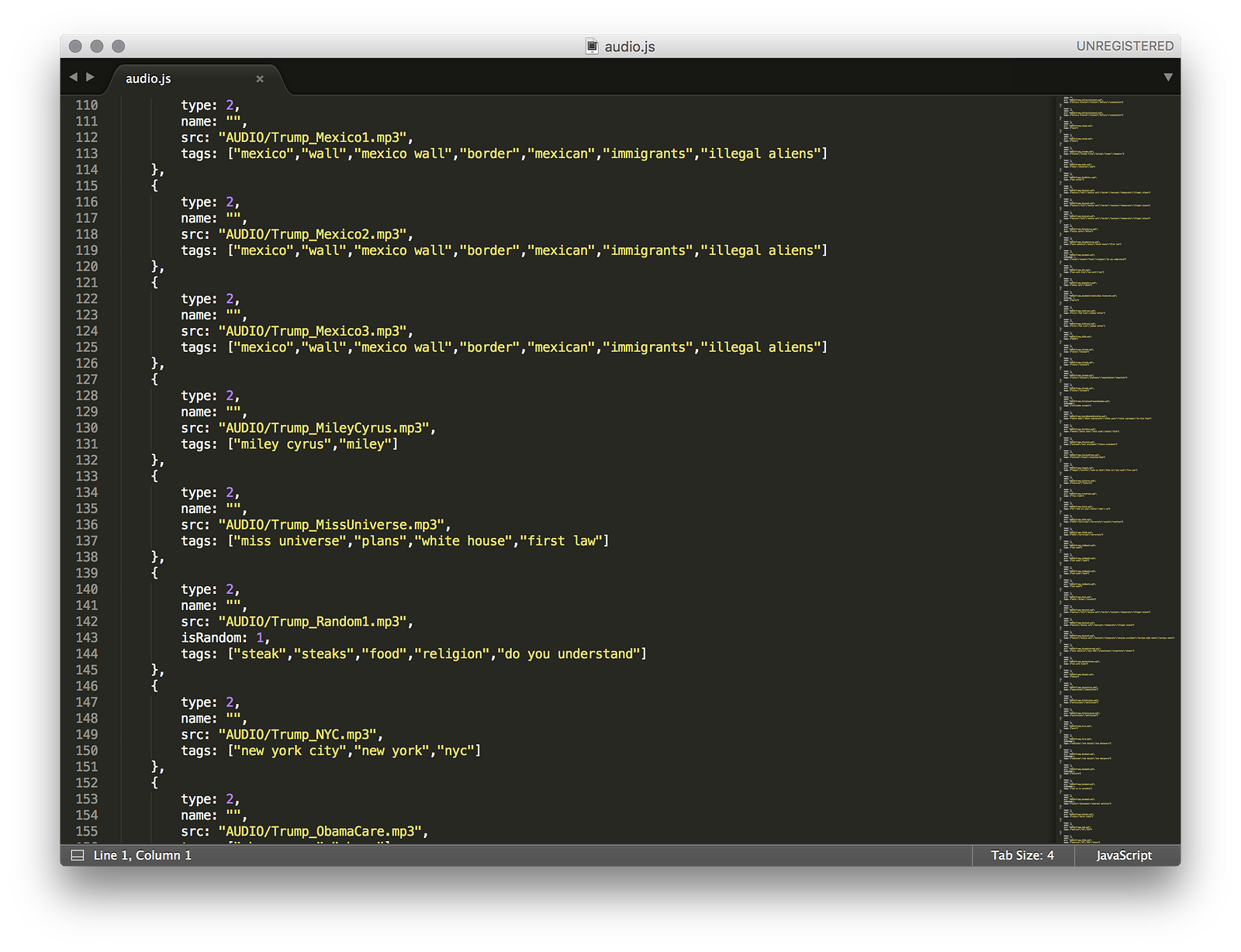Click the "AUDIO/Trump_Mexico1.mp3" string

pos(313,138)
